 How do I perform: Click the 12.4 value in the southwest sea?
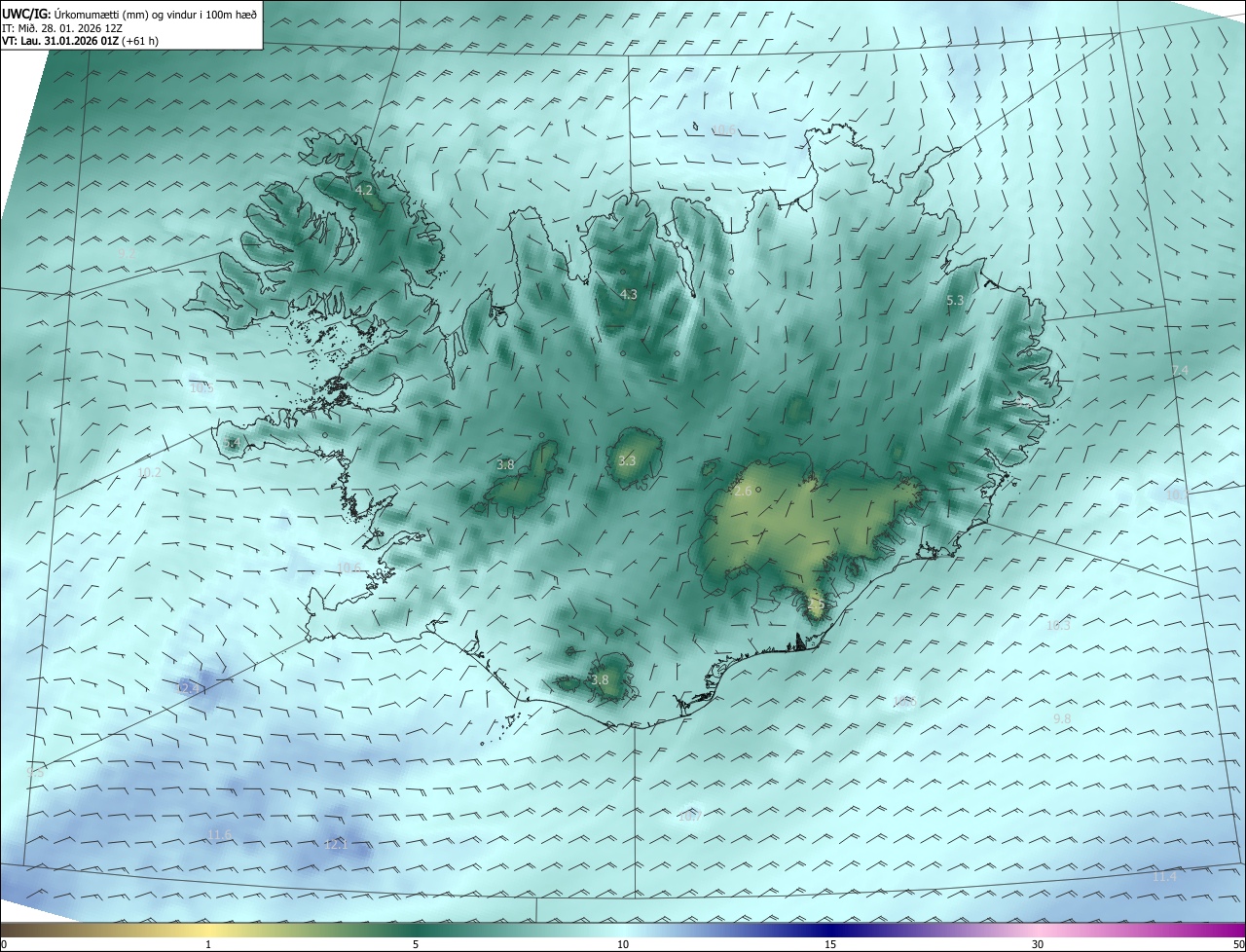[x=189, y=688]
